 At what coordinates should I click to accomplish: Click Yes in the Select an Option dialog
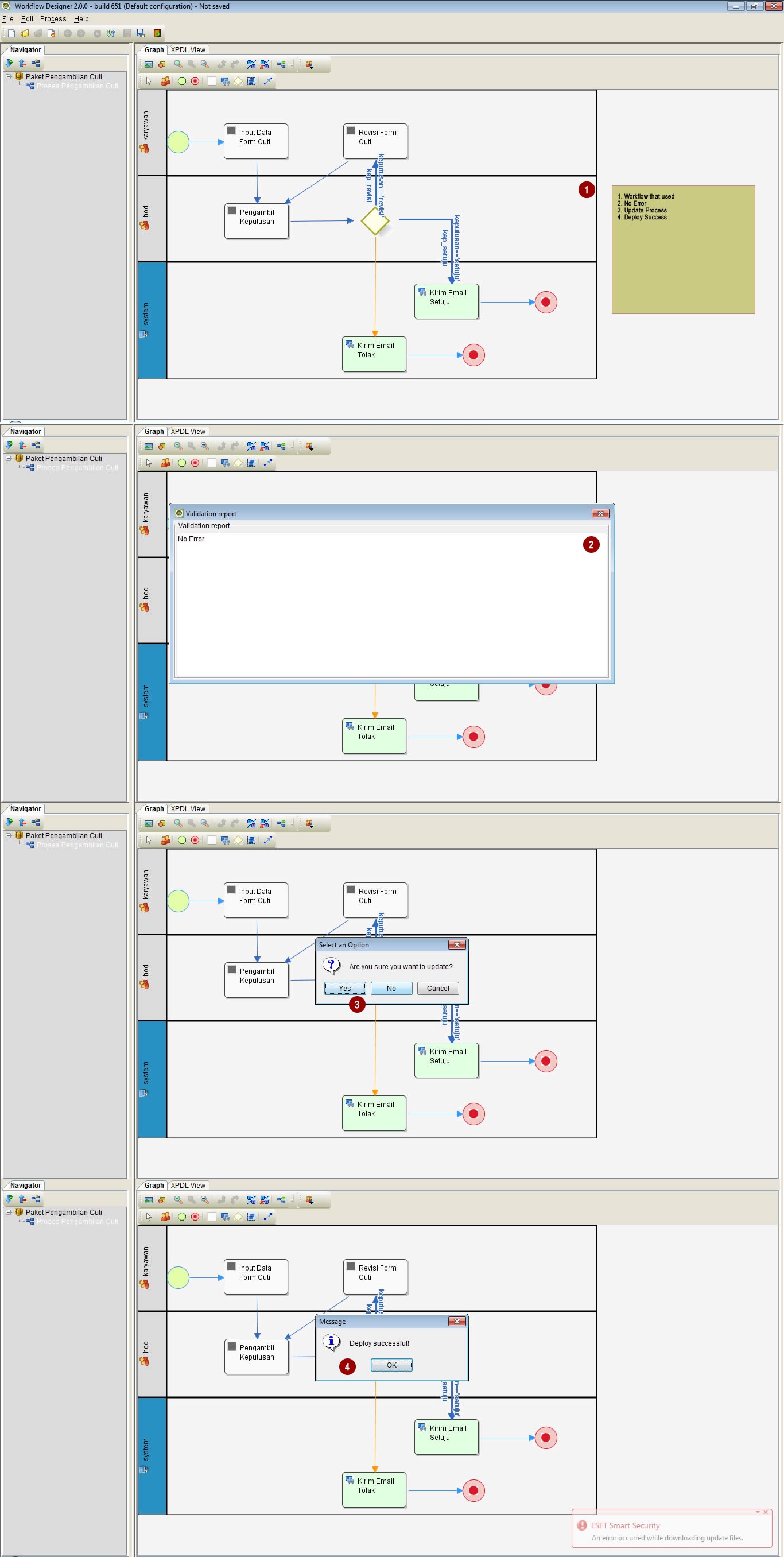click(344, 988)
